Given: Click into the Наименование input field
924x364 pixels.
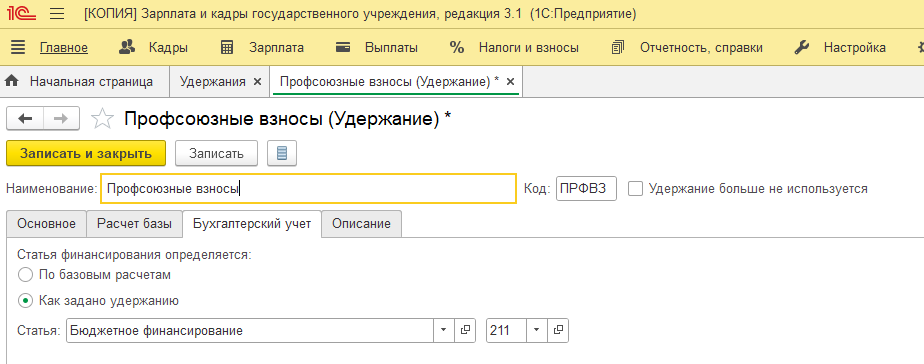Looking at the screenshot, I should 308,189.
